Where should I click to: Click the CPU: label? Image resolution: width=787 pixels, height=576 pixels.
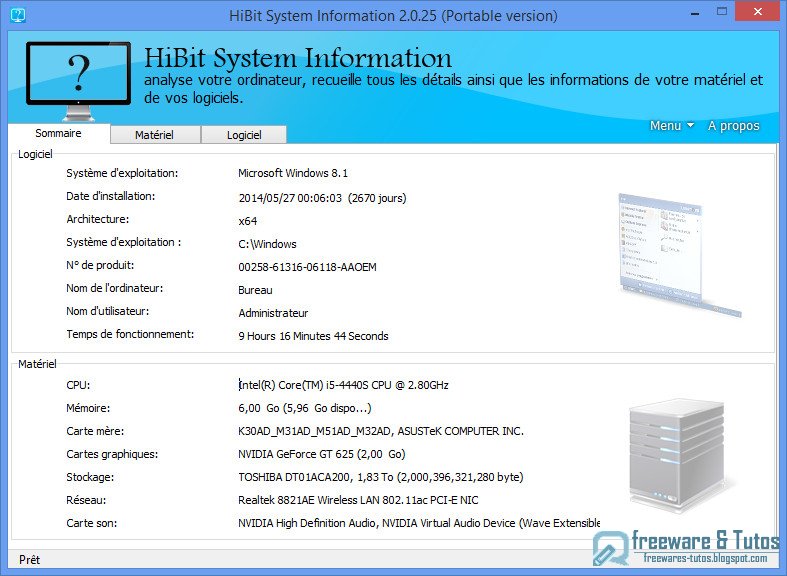pyautogui.click(x=78, y=385)
